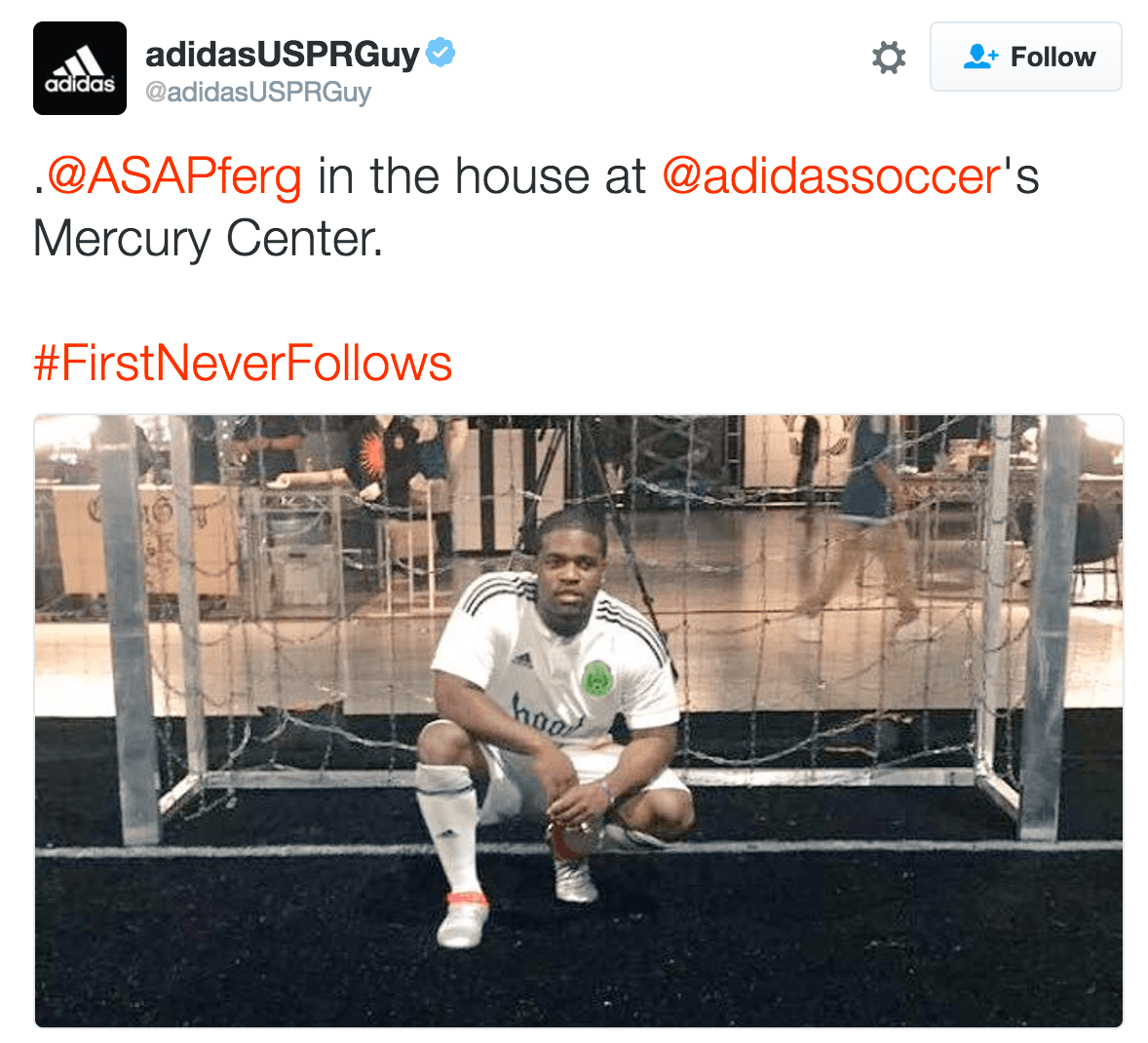Open the adidas profile avatar
The width and height of the screenshot is (1148, 1043).
[80, 68]
